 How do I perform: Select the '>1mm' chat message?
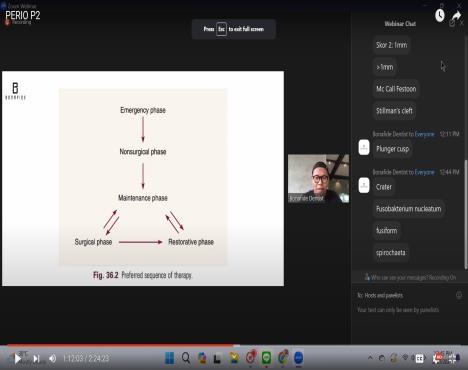point(385,67)
